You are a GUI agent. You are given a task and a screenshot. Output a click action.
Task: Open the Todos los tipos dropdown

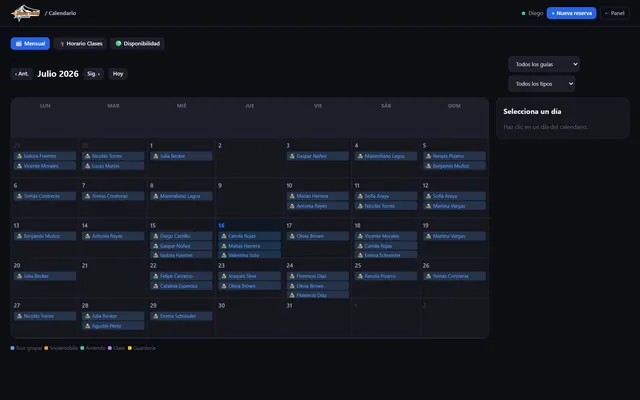click(542, 84)
